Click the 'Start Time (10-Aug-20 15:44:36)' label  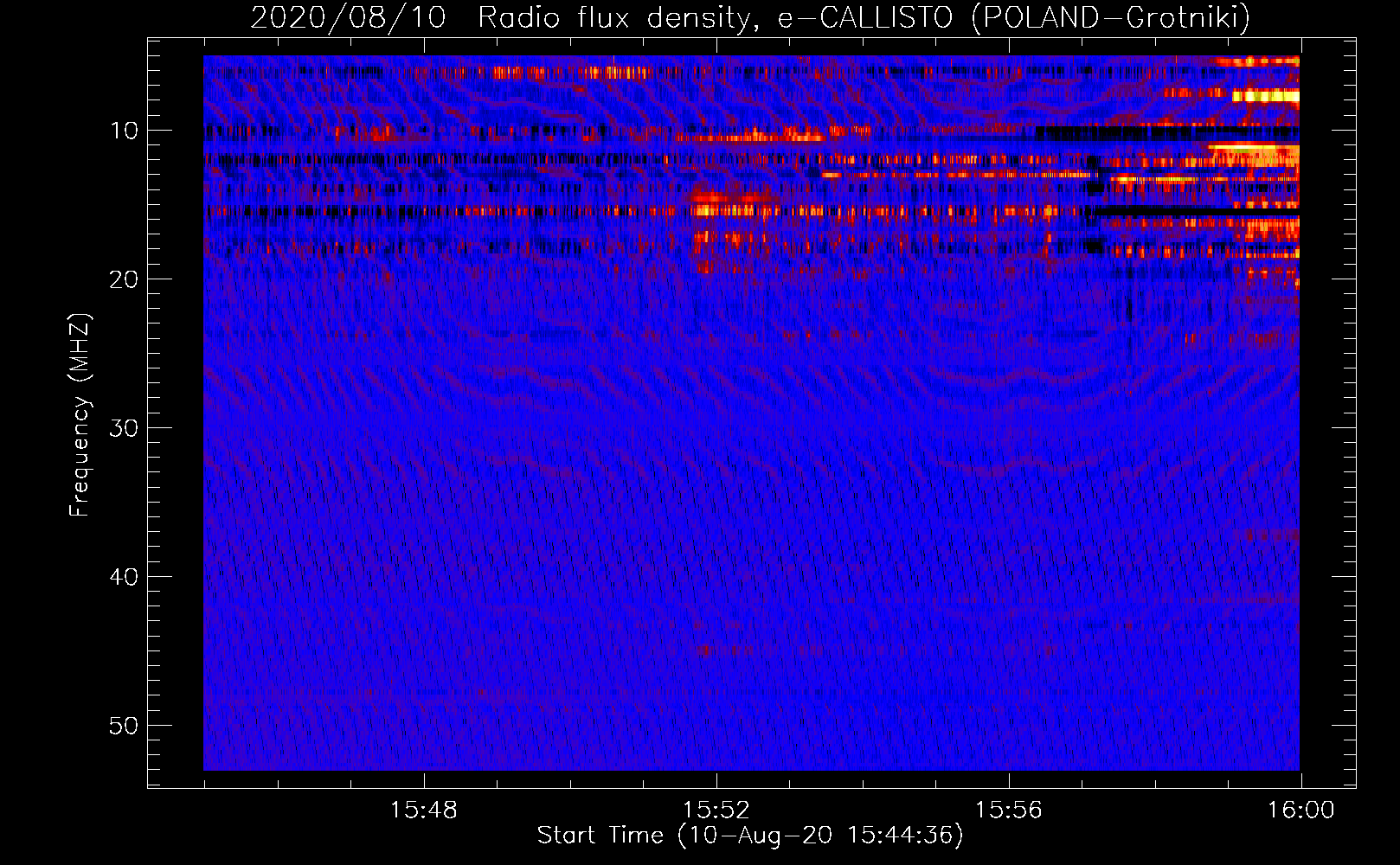[750, 836]
